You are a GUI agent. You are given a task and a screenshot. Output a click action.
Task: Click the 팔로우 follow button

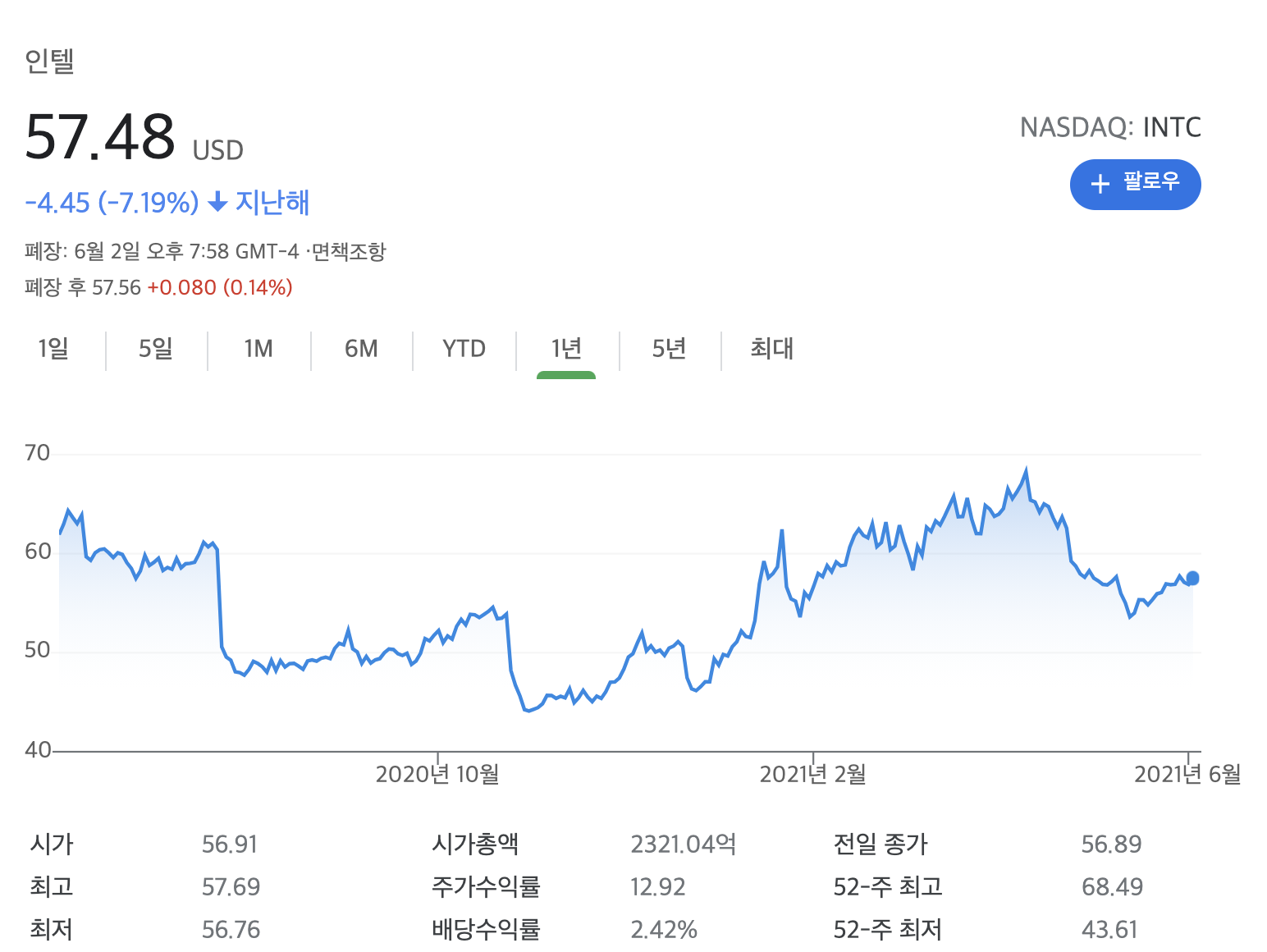click(x=1135, y=184)
